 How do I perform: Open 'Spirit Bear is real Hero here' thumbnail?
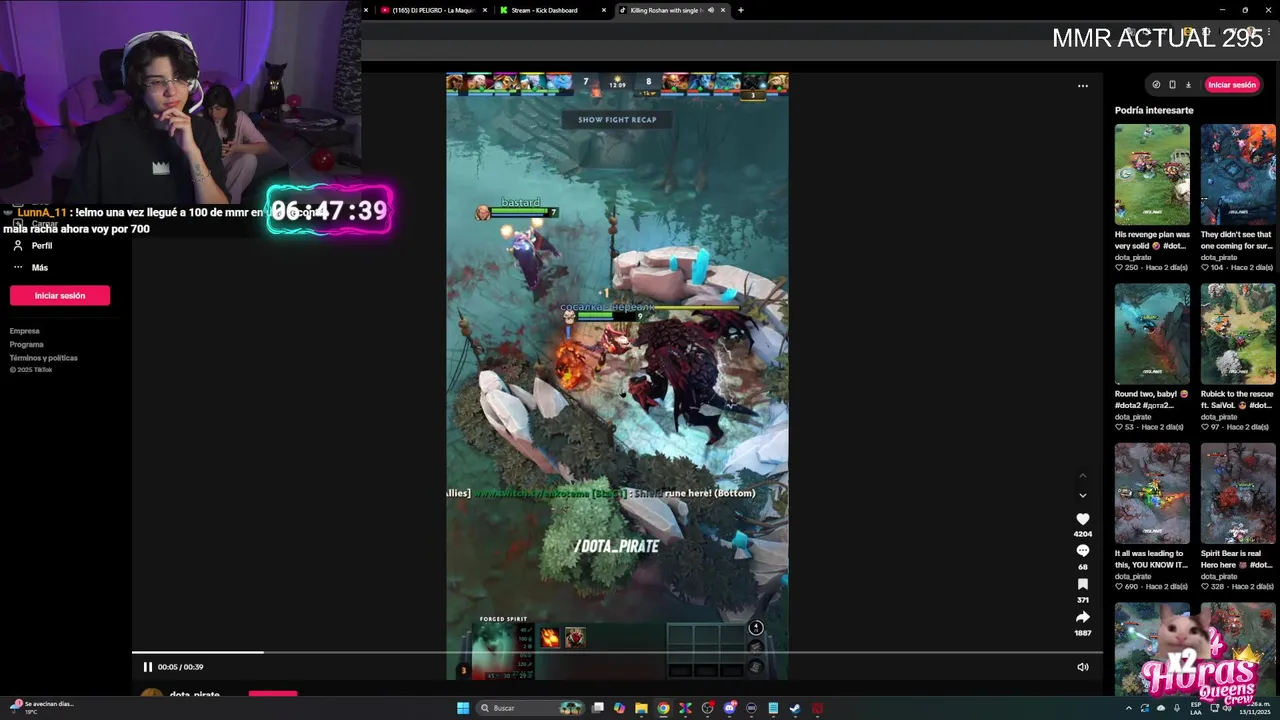tap(1238, 494)
